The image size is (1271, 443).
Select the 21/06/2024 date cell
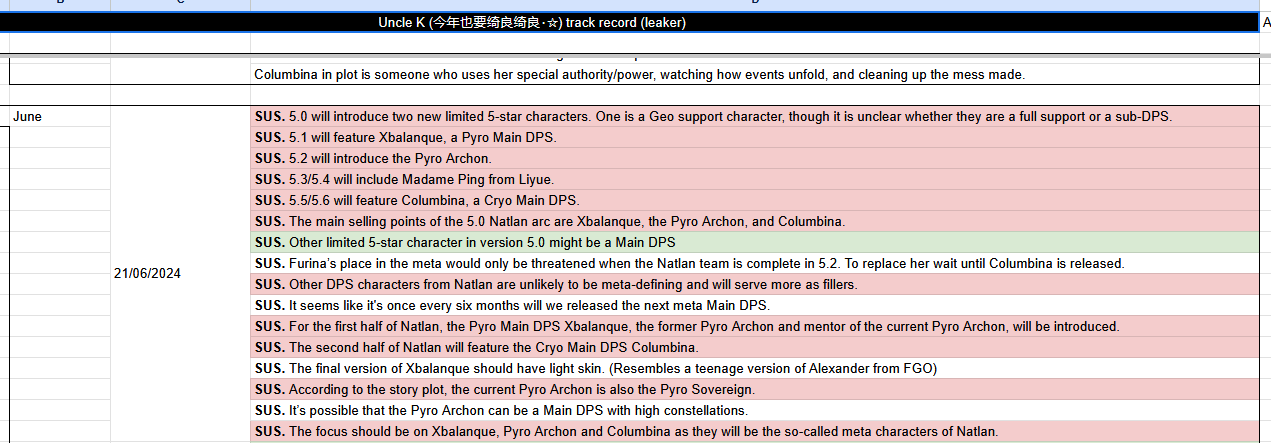coord(180,273)
